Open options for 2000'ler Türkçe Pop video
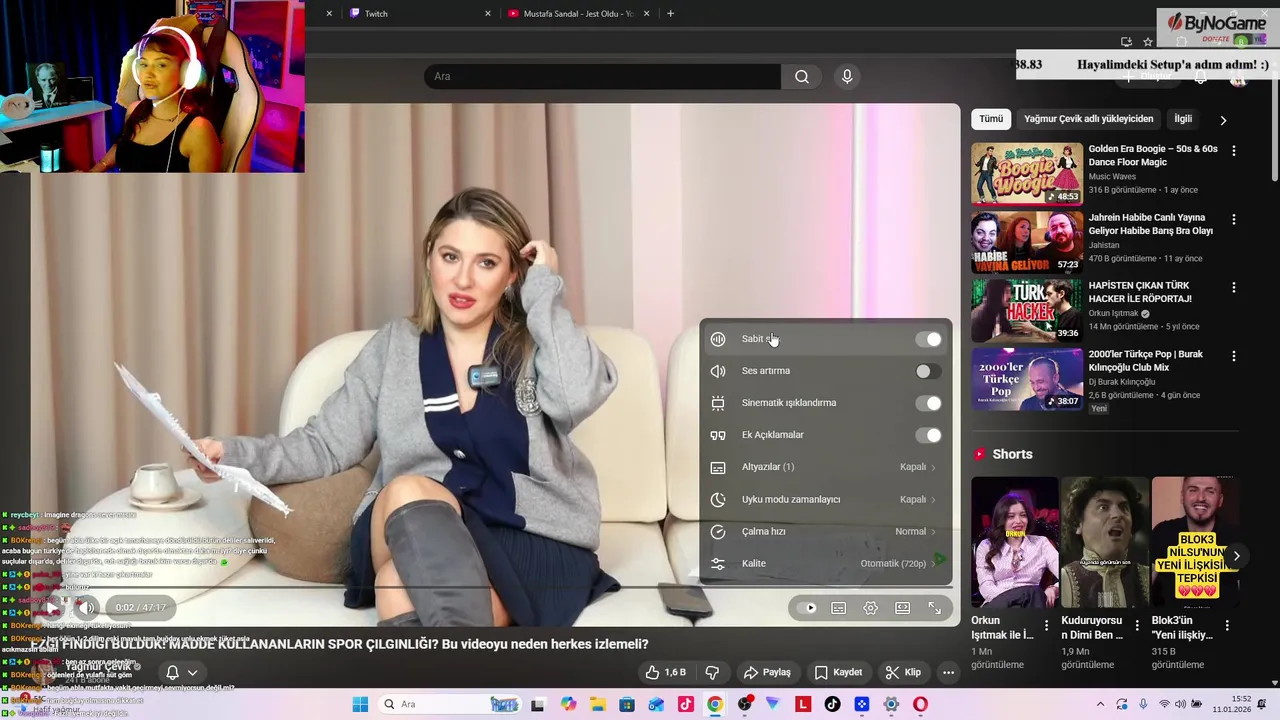 tap(1233, 356)
